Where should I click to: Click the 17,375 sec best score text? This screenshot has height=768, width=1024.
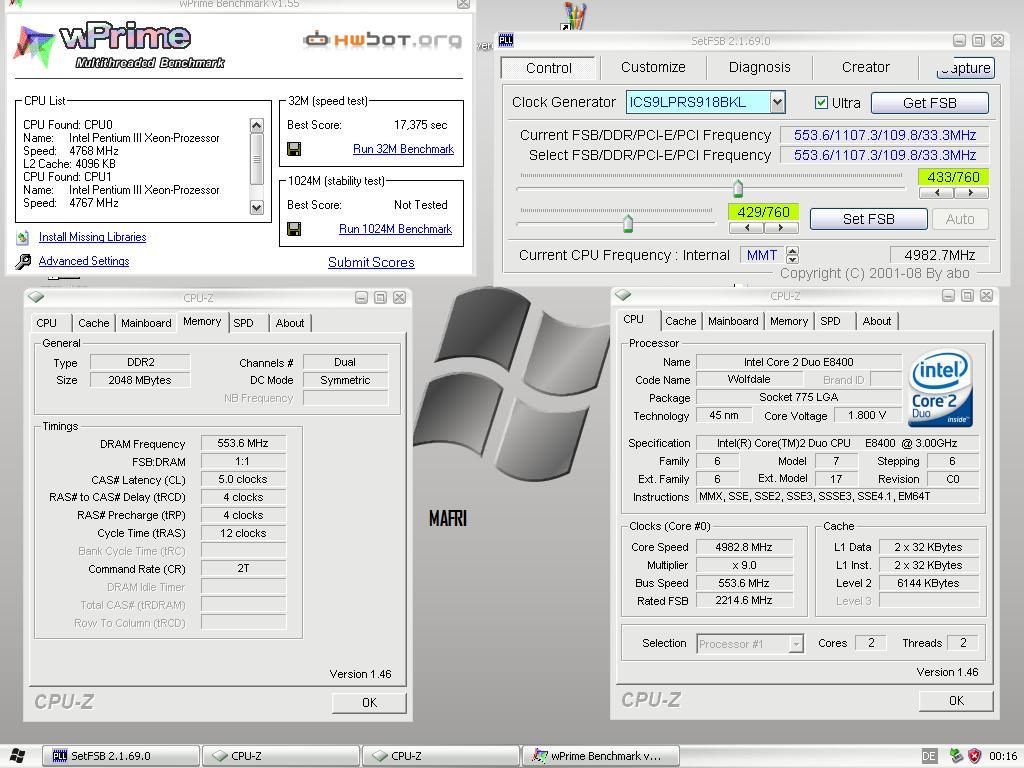point(421,125)
